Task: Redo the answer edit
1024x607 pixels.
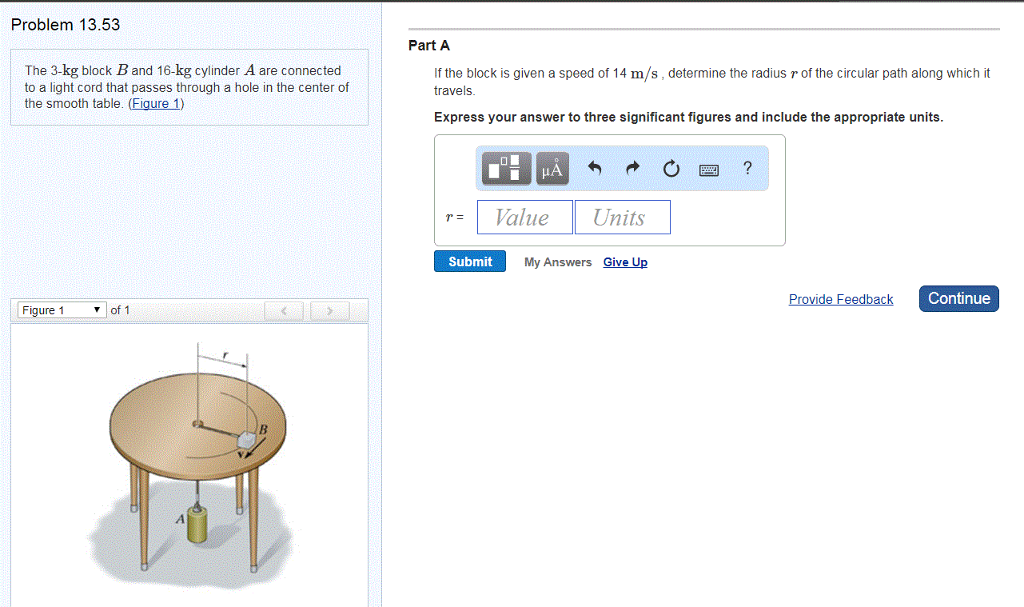Action: (631, 168)
